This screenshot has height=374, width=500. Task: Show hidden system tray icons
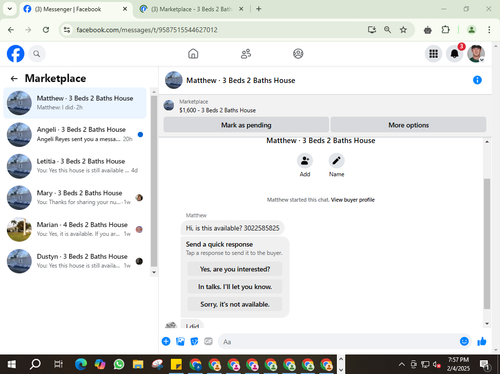402,364
